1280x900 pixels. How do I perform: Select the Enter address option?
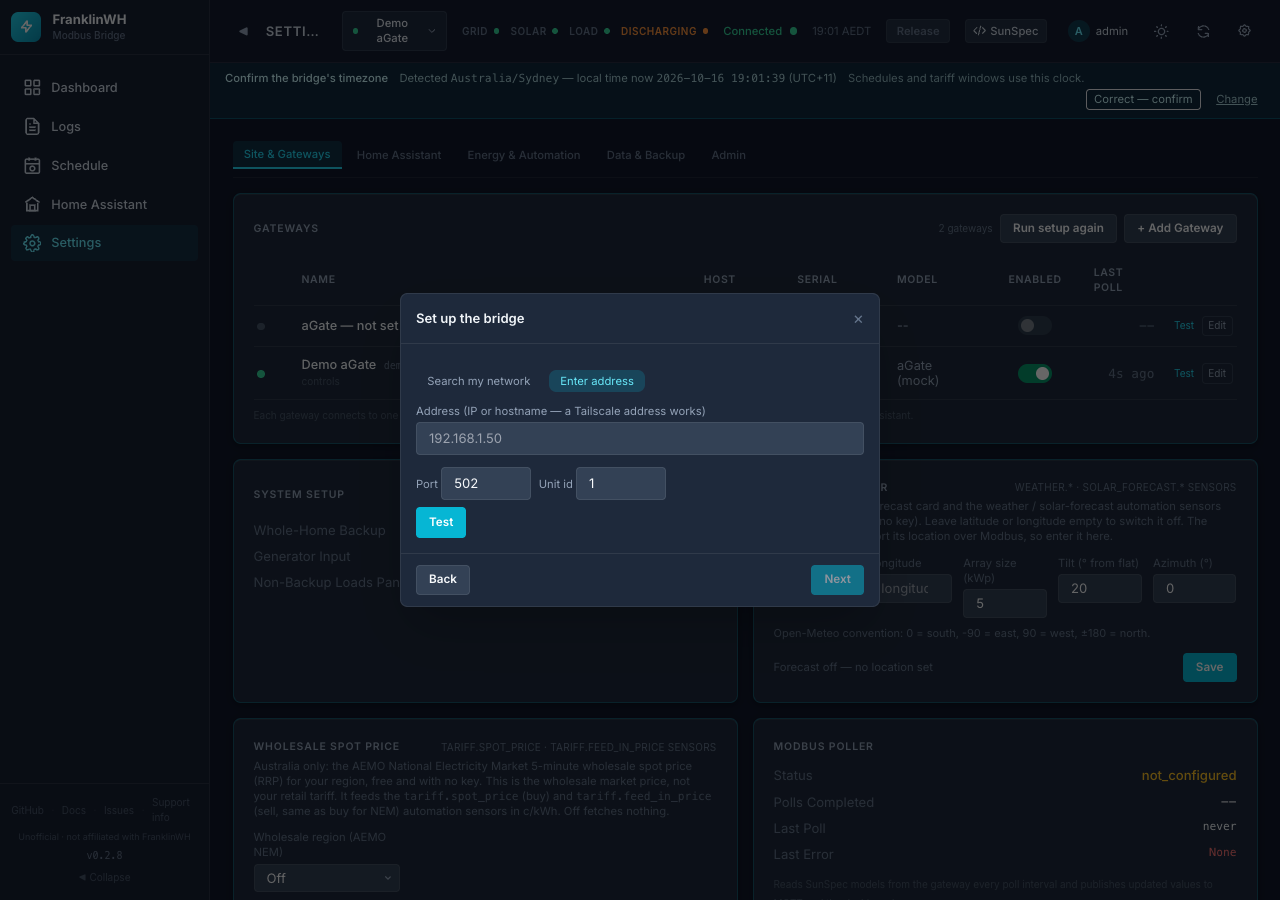[x=597, y=381]
